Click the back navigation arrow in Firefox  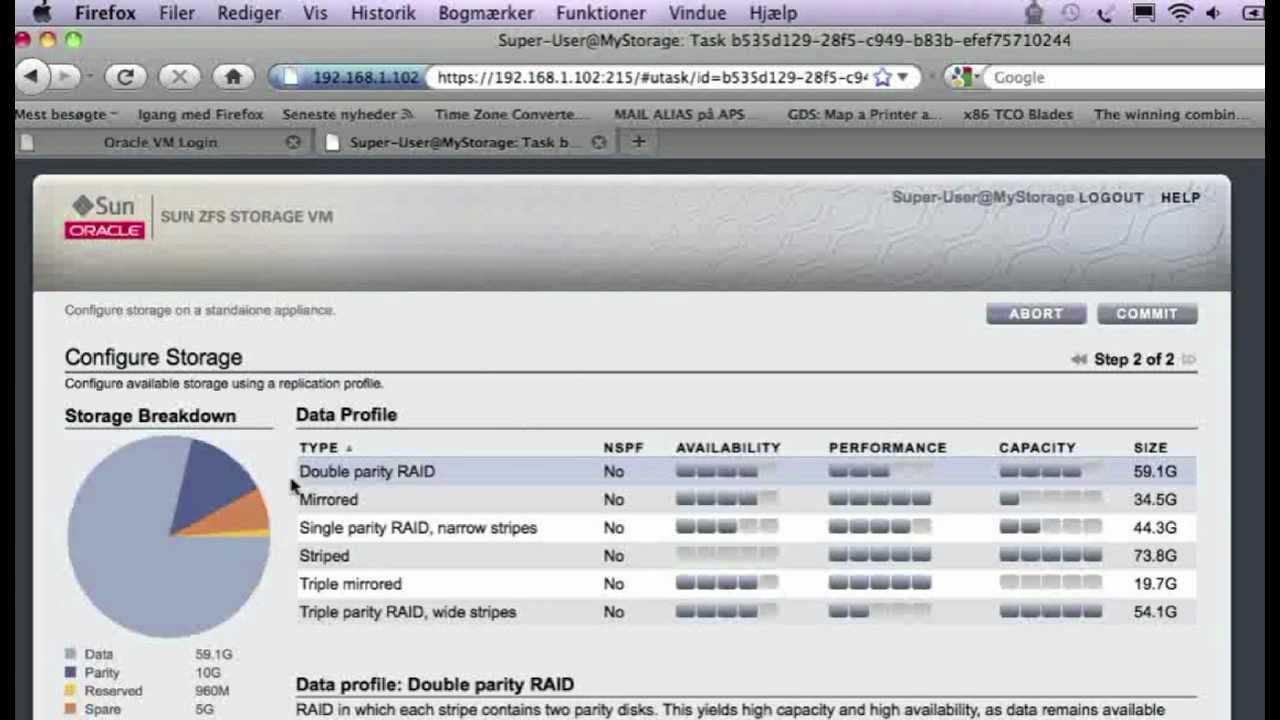33,76
